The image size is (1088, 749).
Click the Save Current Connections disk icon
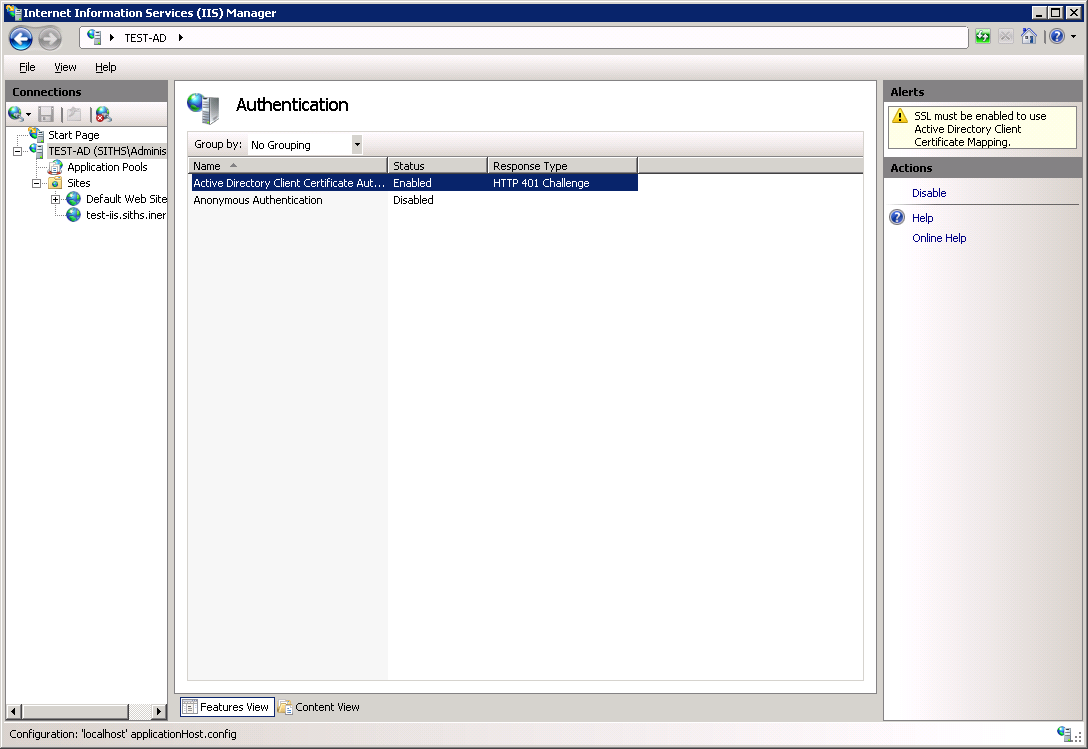coord(46,114)
